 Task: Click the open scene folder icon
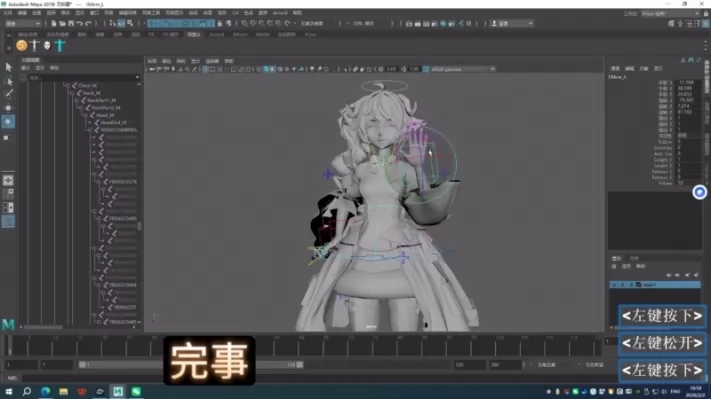(x=63, y=24)
